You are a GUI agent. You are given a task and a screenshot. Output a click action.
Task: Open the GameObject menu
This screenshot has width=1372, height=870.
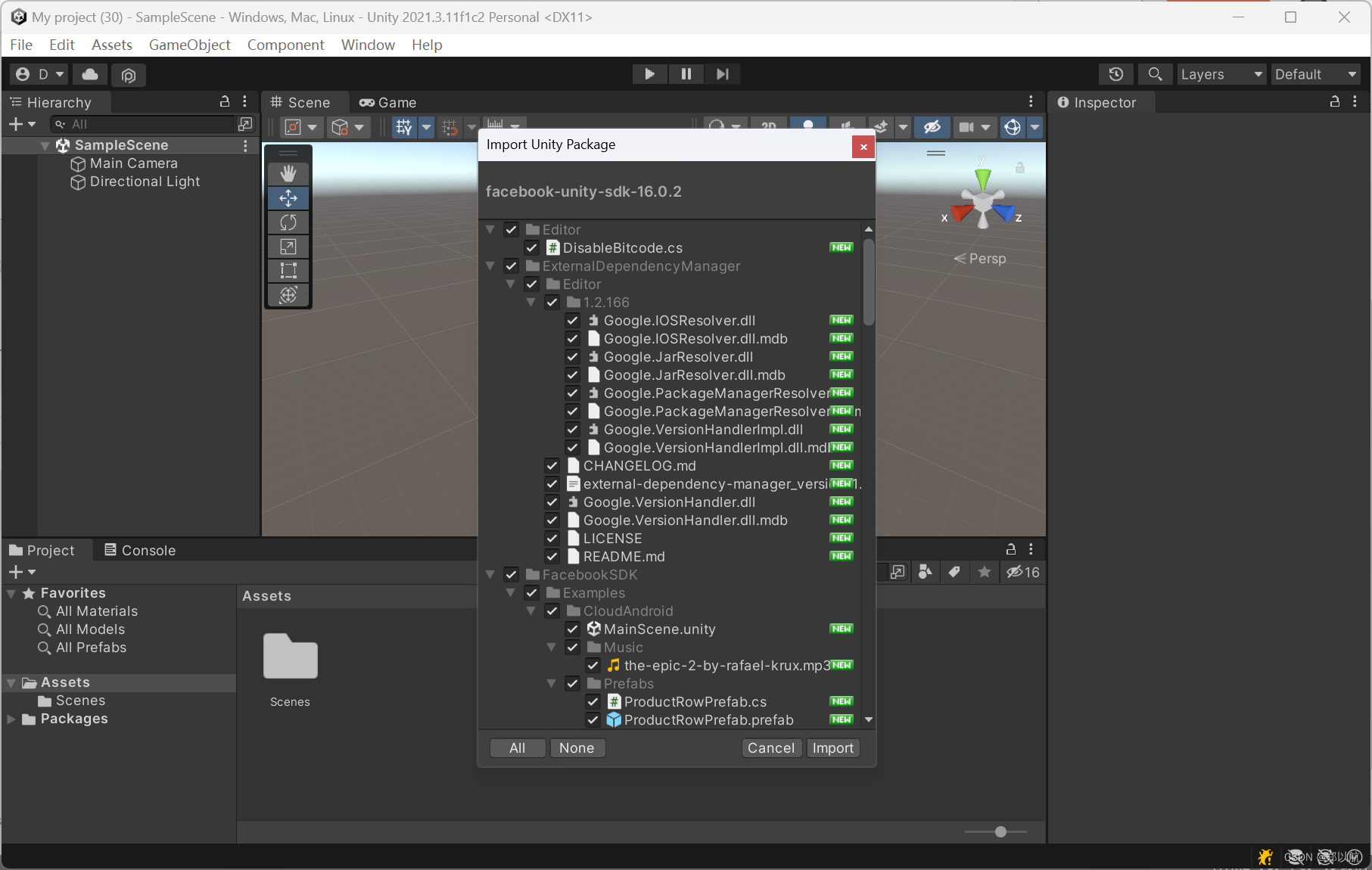(x=189, y=45)
